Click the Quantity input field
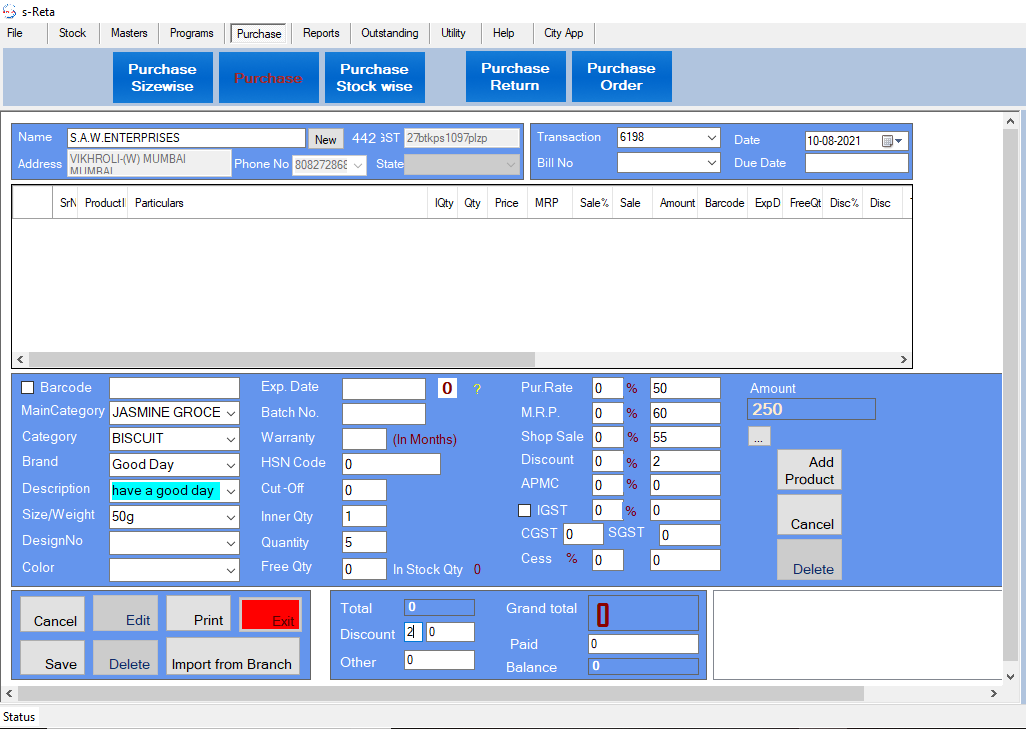This screenshot has width=1026, height=729. click(x=364, y=542)
